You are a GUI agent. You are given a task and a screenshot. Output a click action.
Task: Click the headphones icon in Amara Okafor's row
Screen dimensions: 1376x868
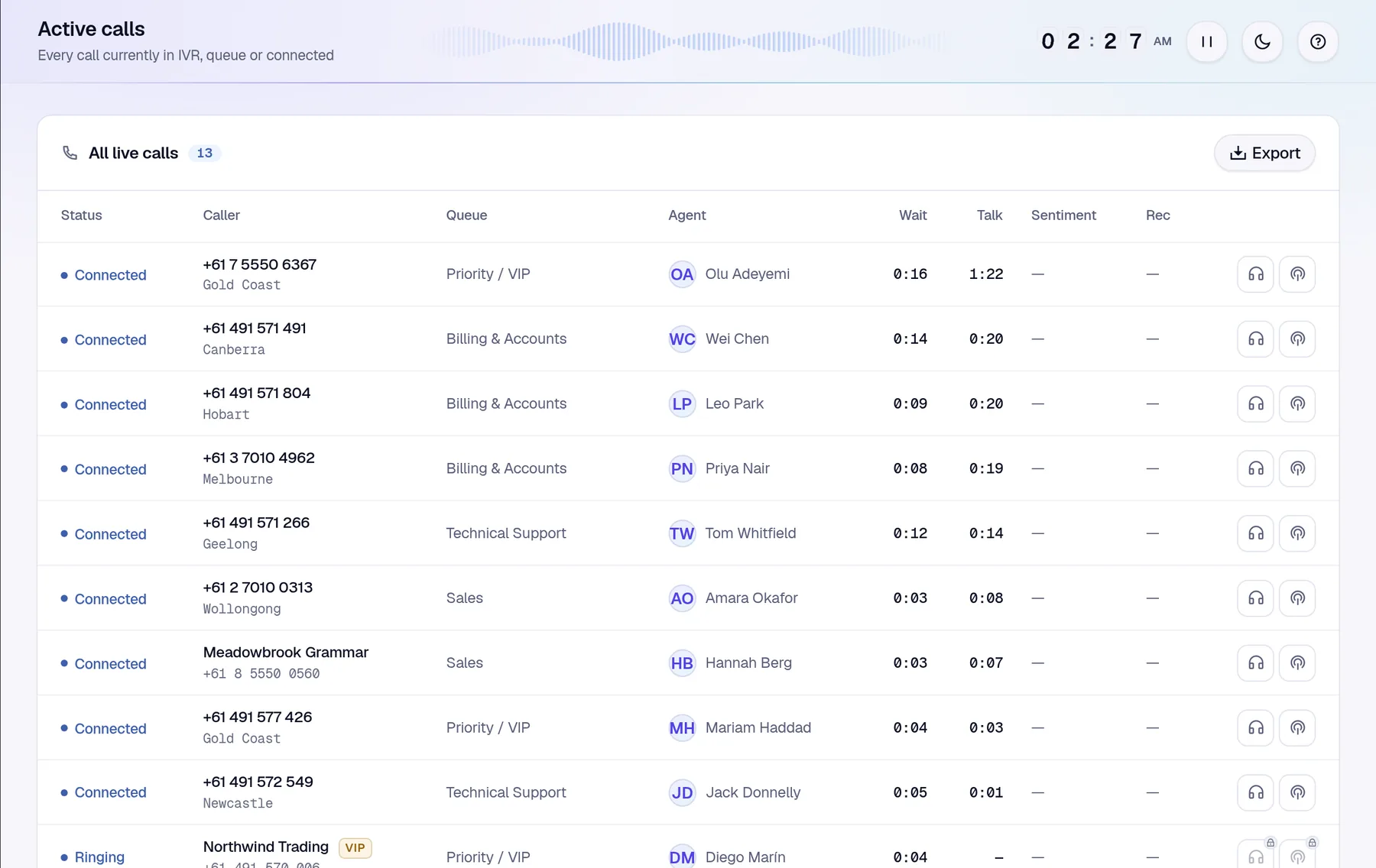point(1255,598)
